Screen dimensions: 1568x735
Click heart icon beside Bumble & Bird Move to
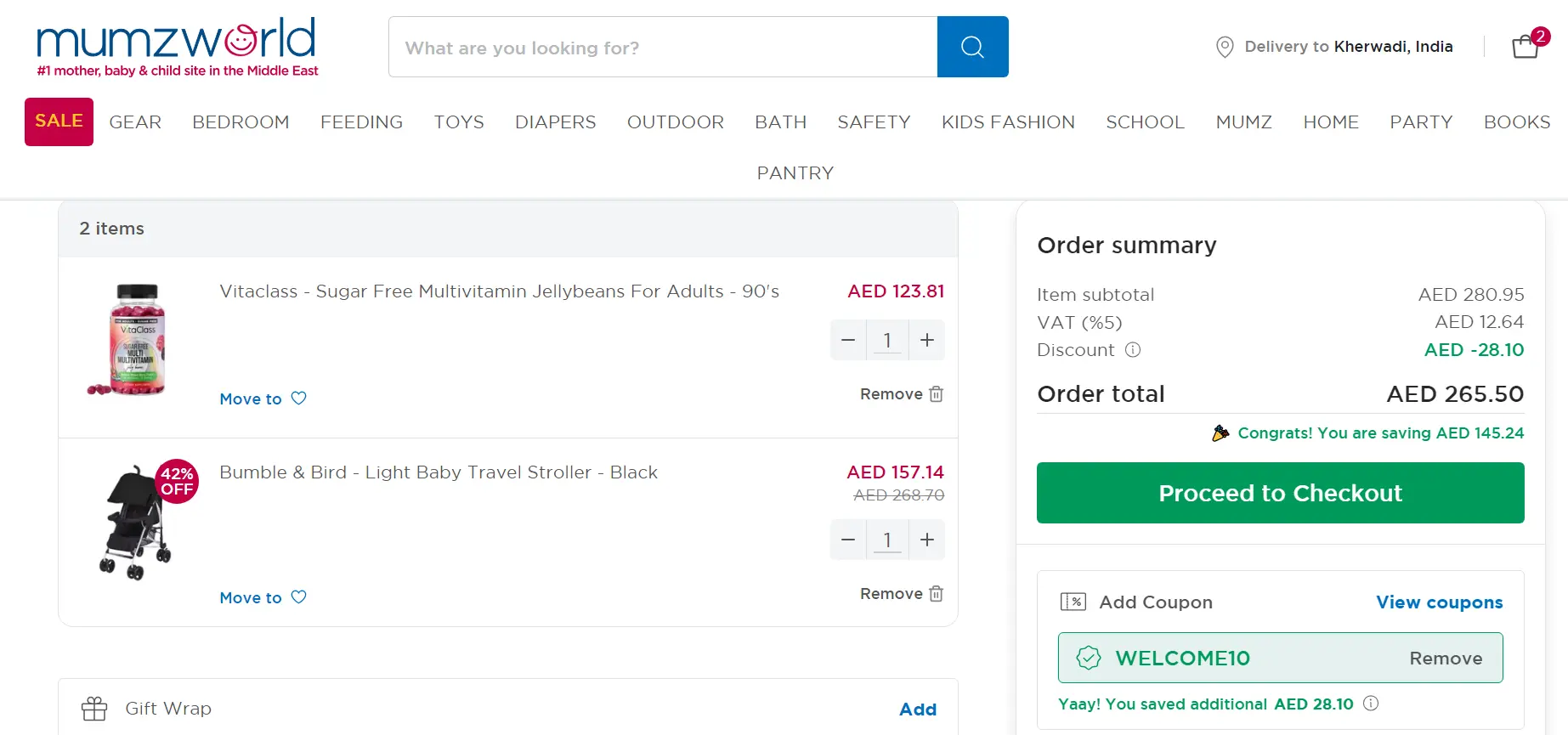(x=299, y=596)
